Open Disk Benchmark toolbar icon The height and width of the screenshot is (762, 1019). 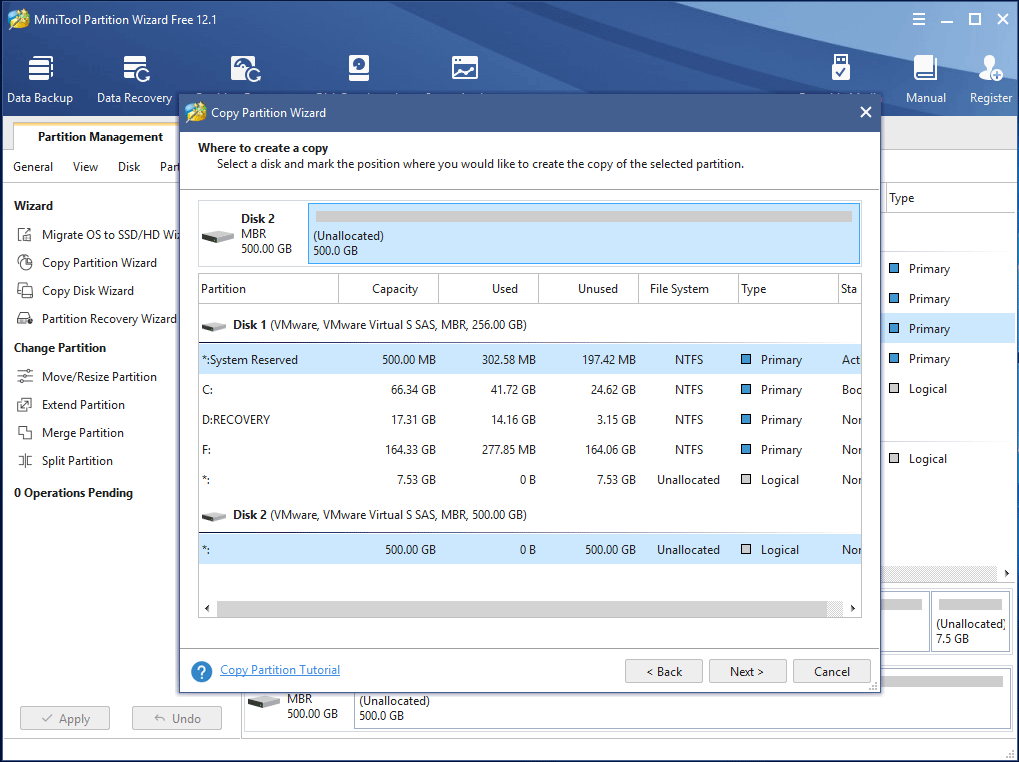(x=359, y=68)
